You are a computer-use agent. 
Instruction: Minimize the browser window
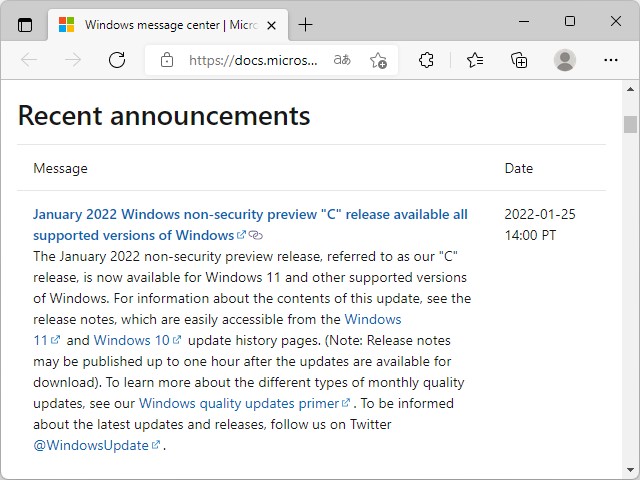(x=524, y=21)
